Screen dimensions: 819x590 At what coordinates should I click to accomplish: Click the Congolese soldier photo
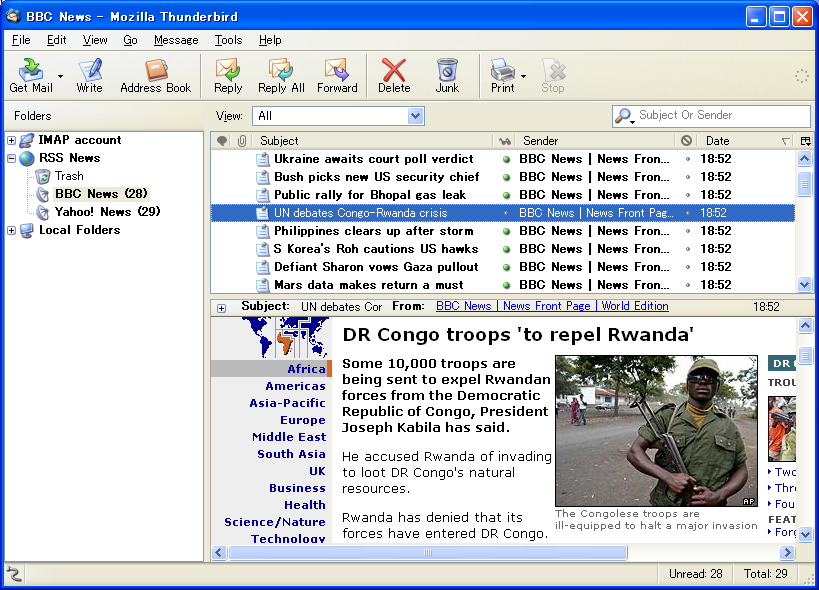pyautogui.click(x=656, y=431)
